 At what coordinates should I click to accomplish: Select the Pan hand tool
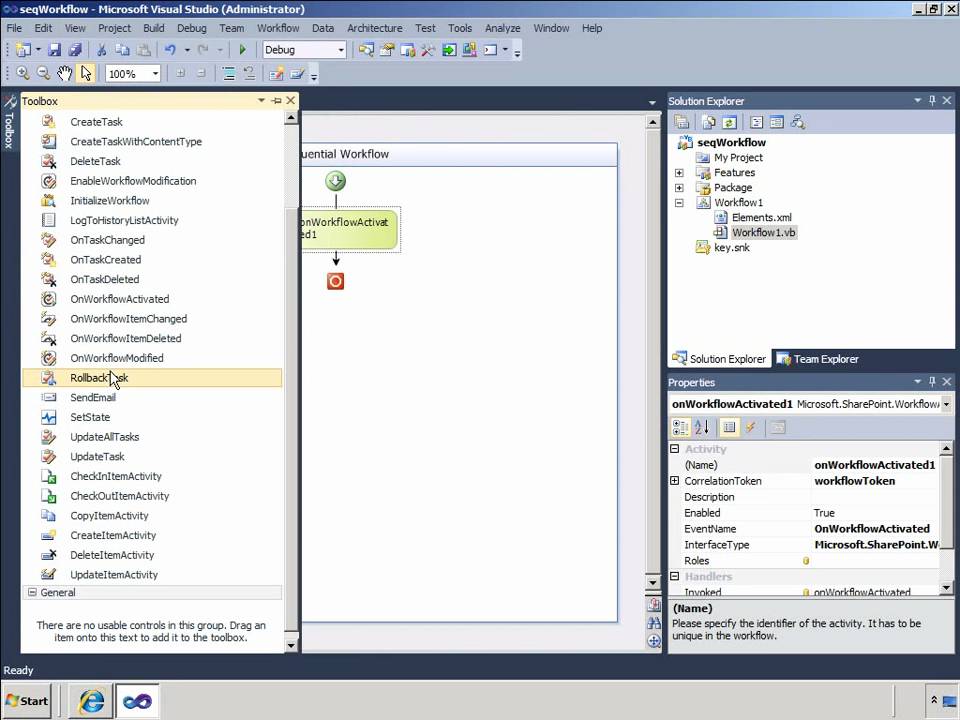64,73
